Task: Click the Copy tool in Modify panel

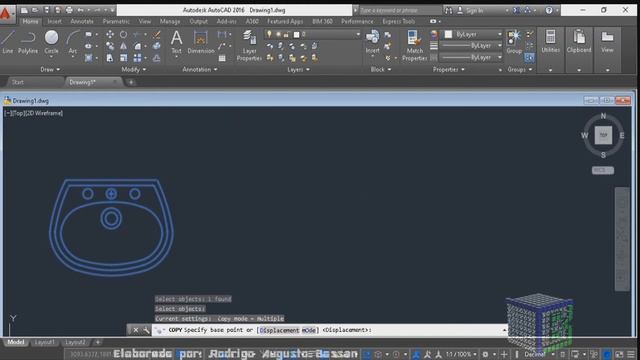Action: click(110, 47)
